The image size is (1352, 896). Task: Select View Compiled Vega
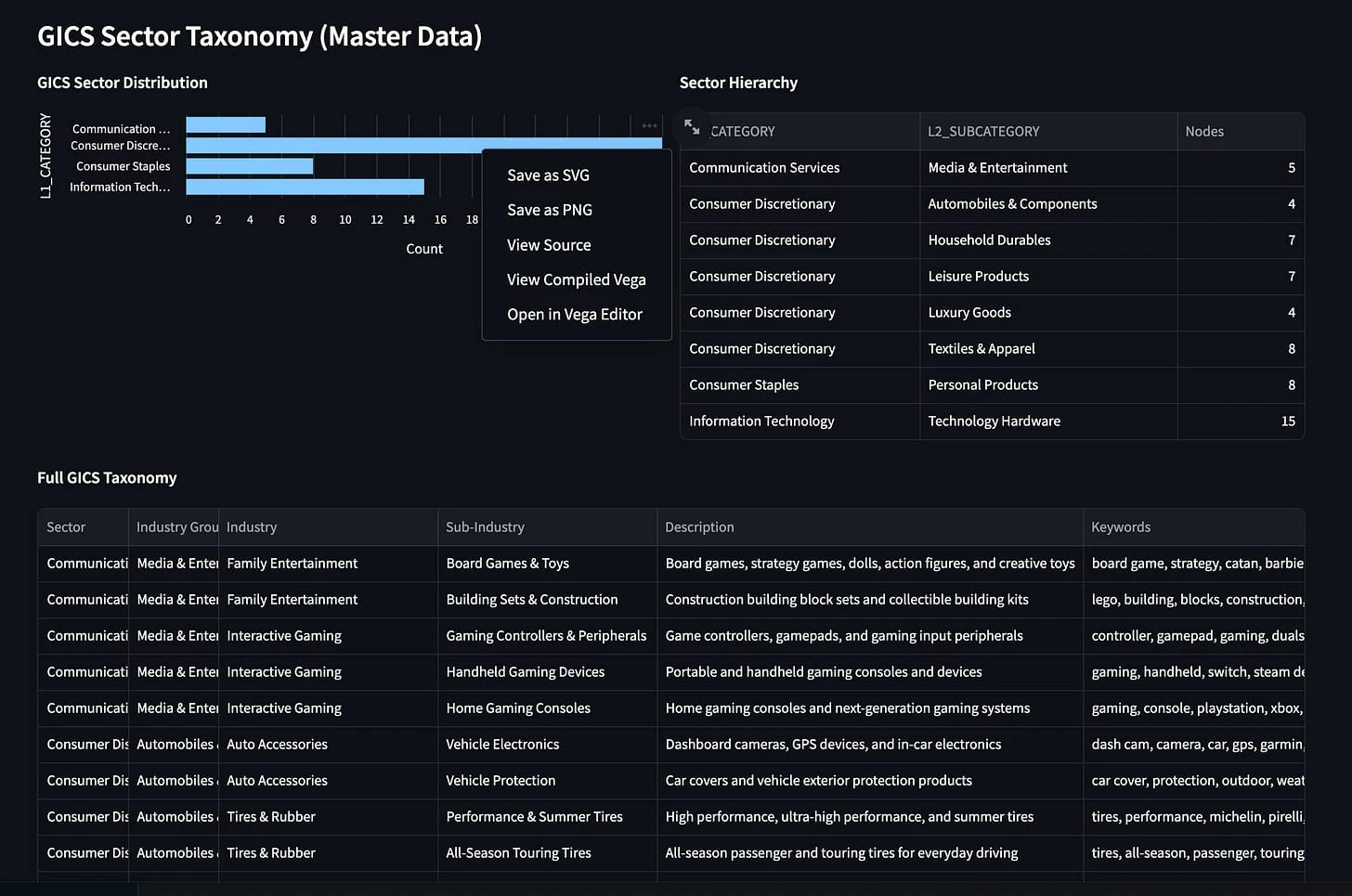click(576, 279)
